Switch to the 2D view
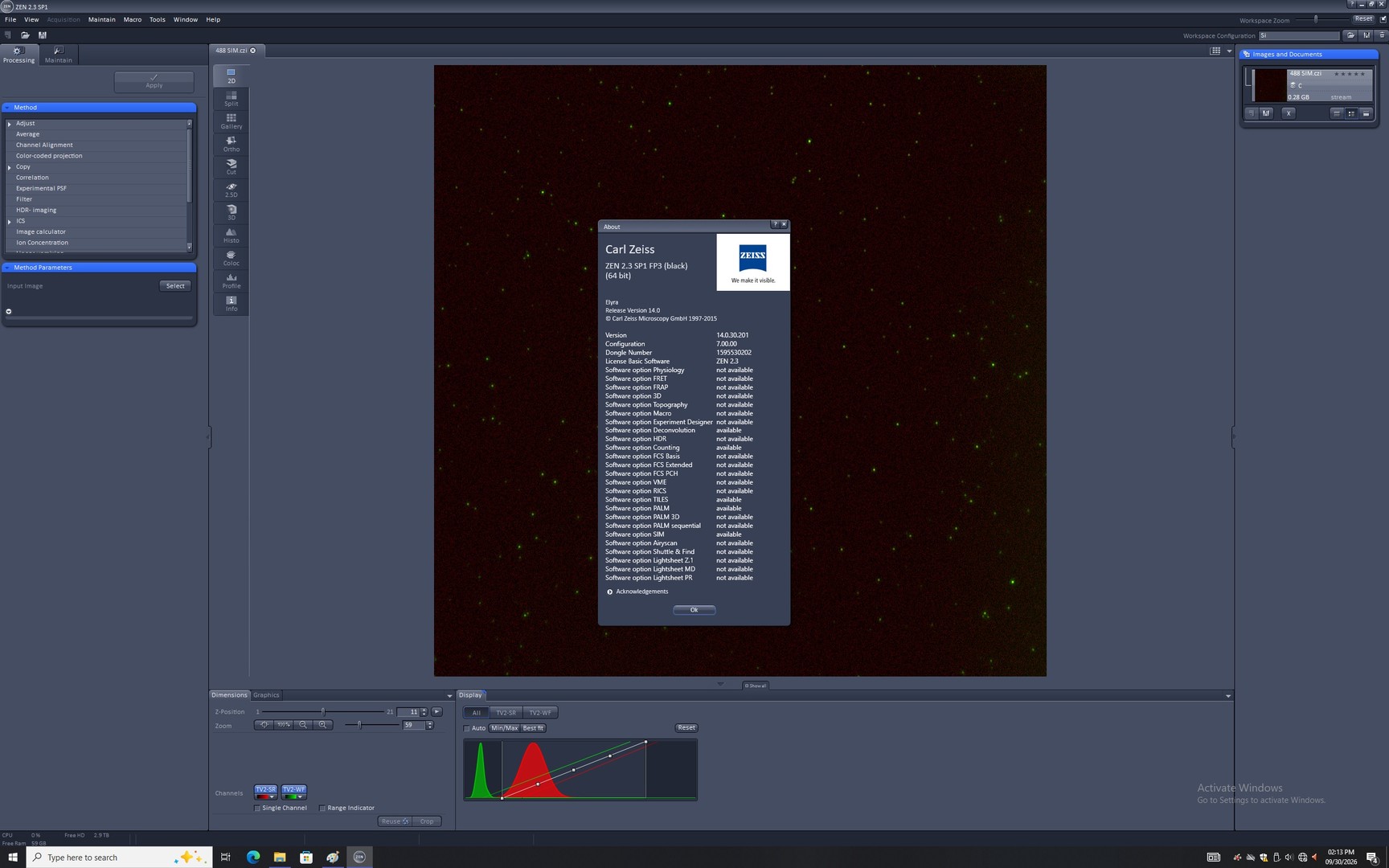The width and height of the screenshot is (1389, 868). coord(231,76)
